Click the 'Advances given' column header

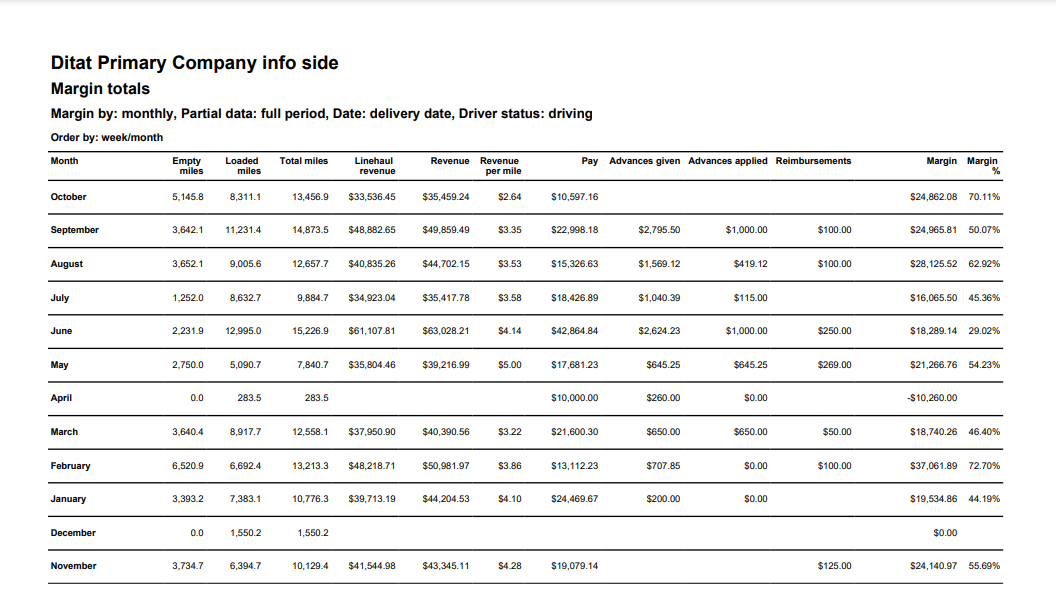(644, 161)
